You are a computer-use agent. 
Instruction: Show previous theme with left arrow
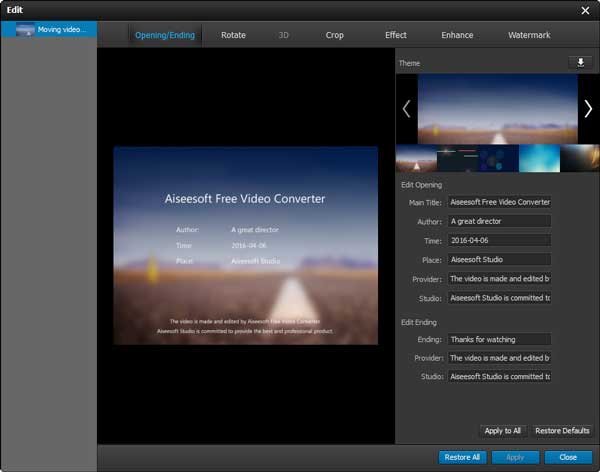click(x=406, y=109)
